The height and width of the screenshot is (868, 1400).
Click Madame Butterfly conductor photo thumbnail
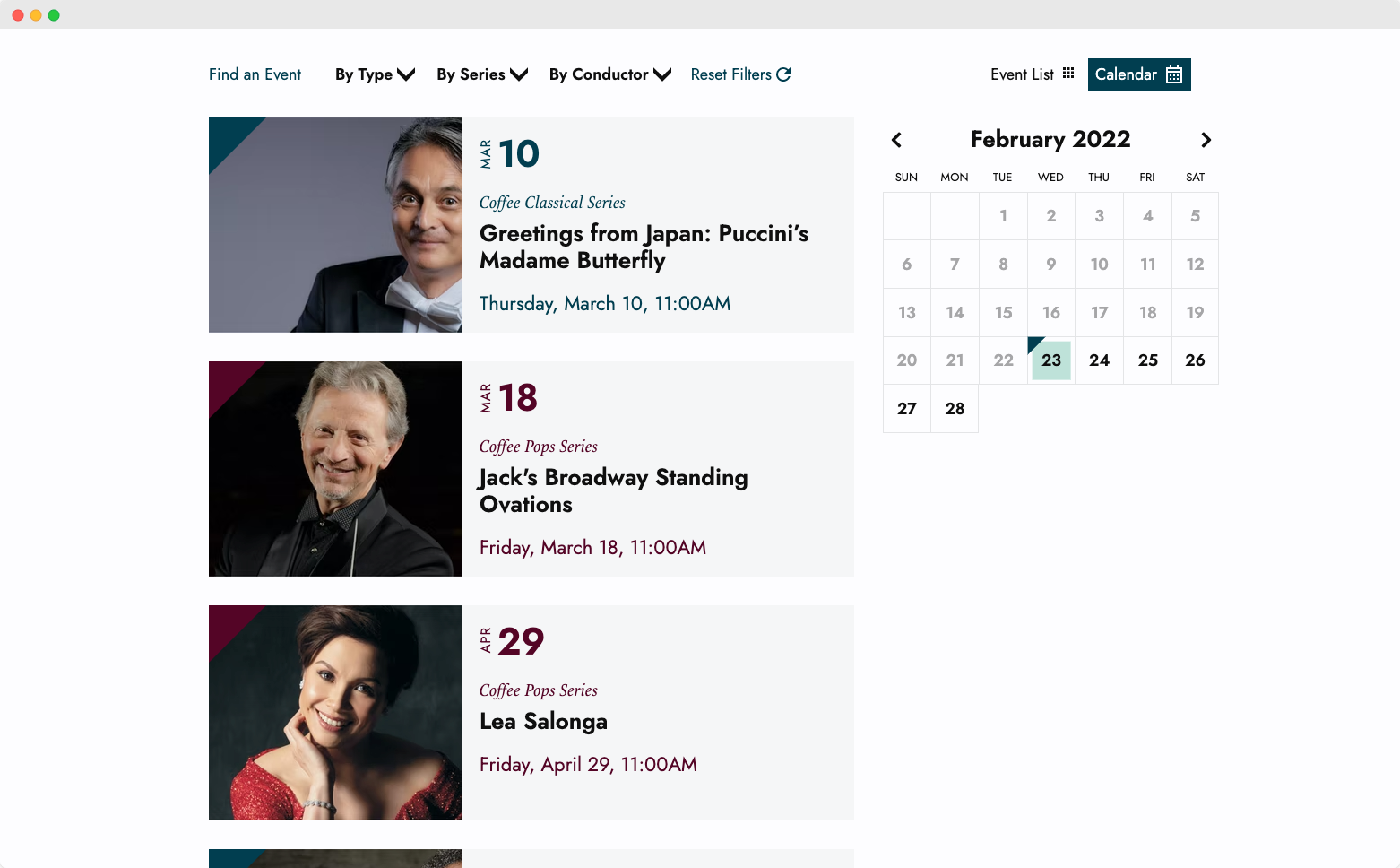point(335,225)
